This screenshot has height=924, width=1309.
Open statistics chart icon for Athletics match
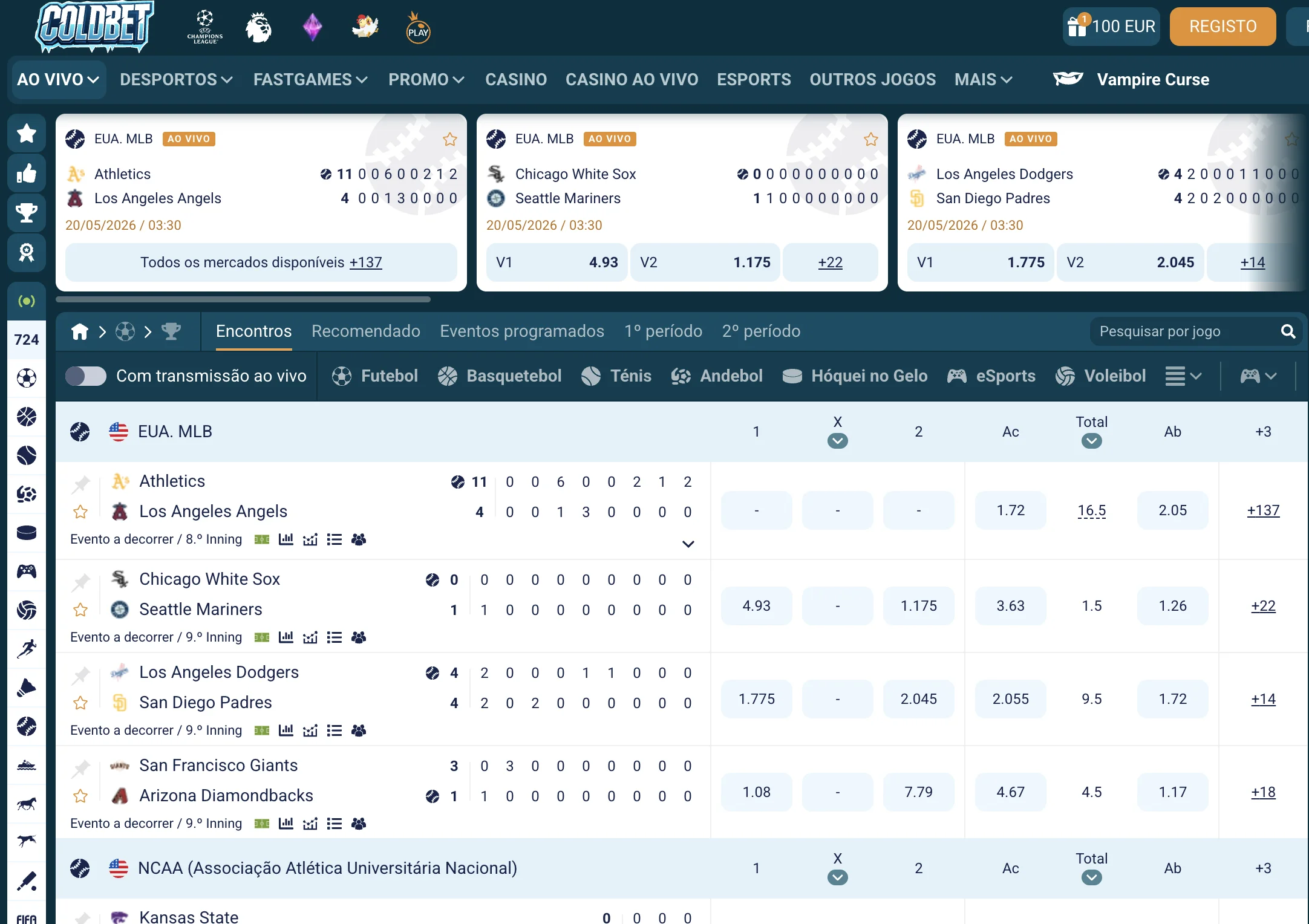[x=286, y=539]
